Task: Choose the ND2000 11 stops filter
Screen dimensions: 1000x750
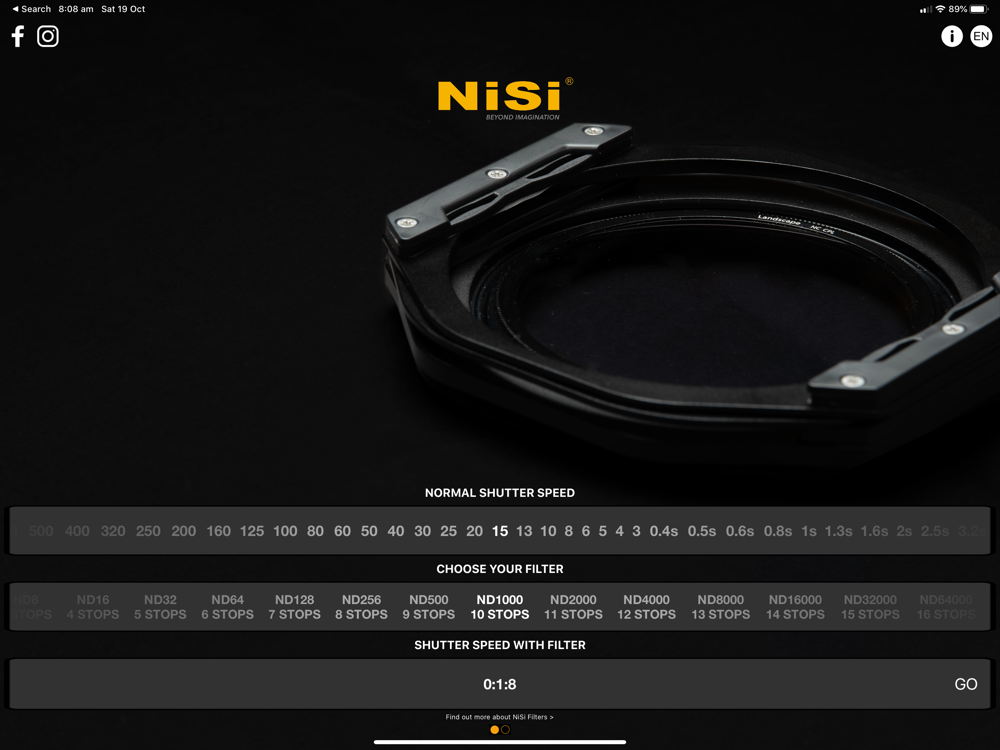Action: (573, 607)
